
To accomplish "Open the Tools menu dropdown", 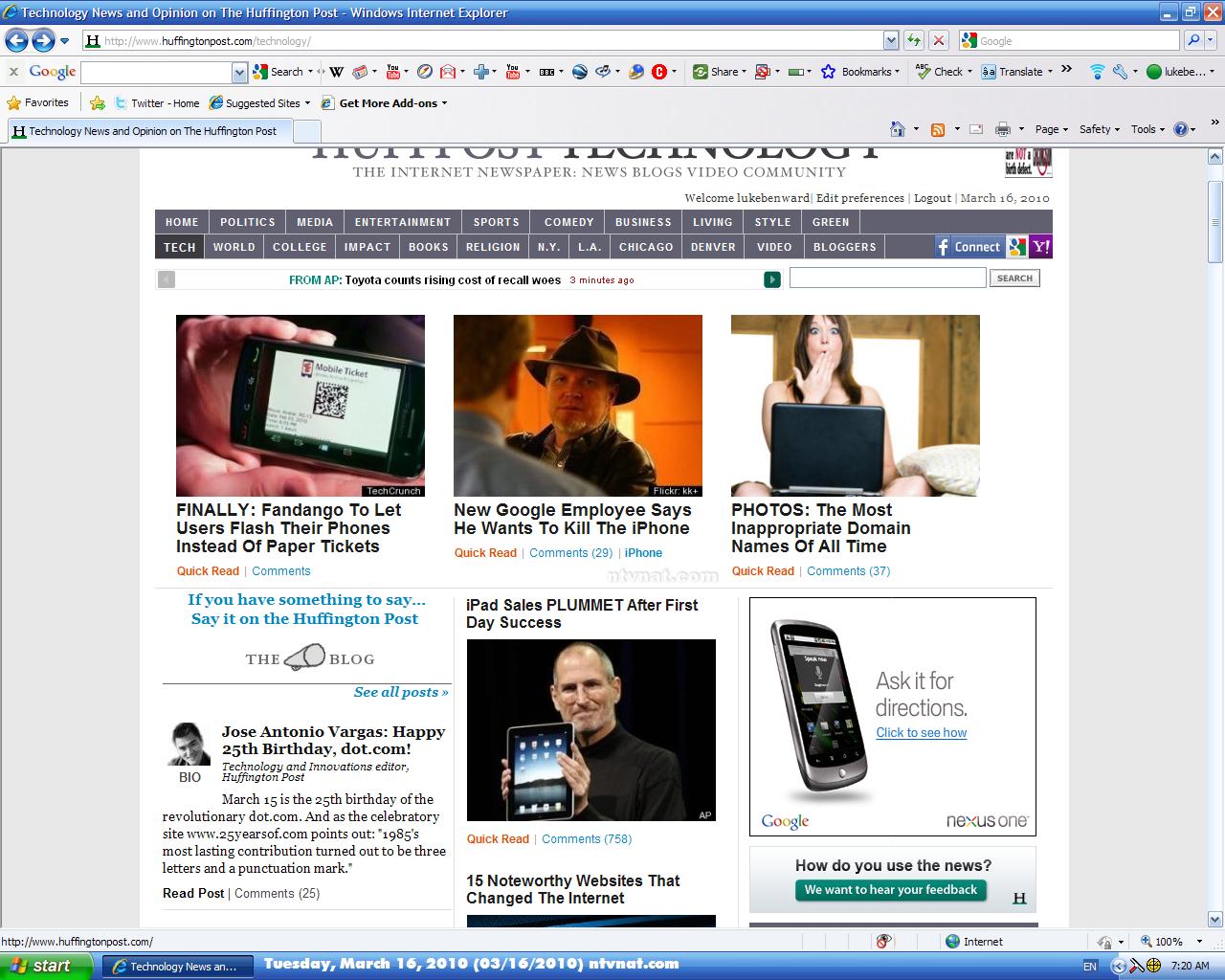I will [x=1147, y=129].
